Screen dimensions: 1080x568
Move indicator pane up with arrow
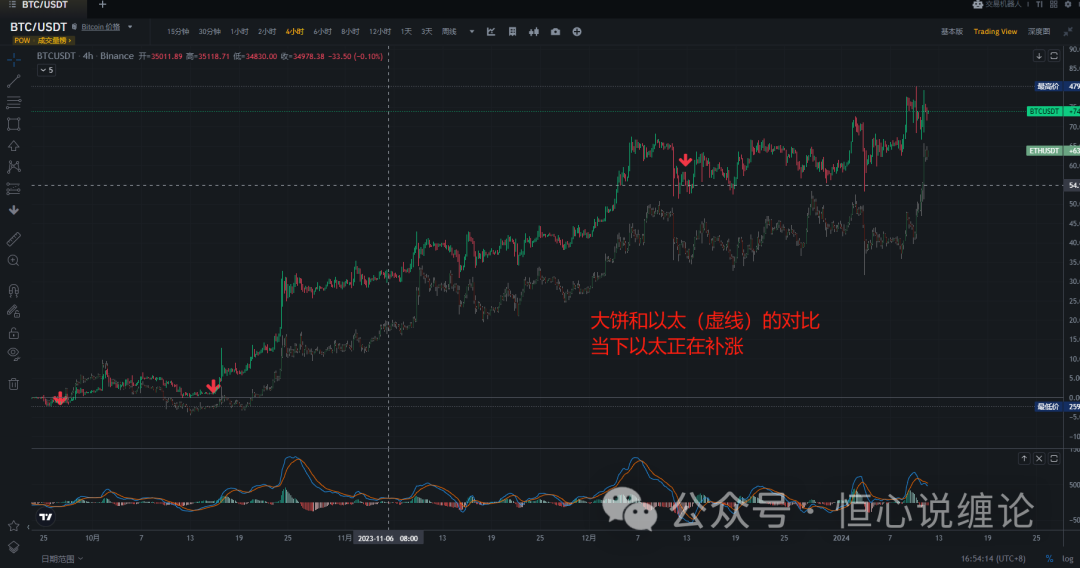click(x=1024, y=459)
